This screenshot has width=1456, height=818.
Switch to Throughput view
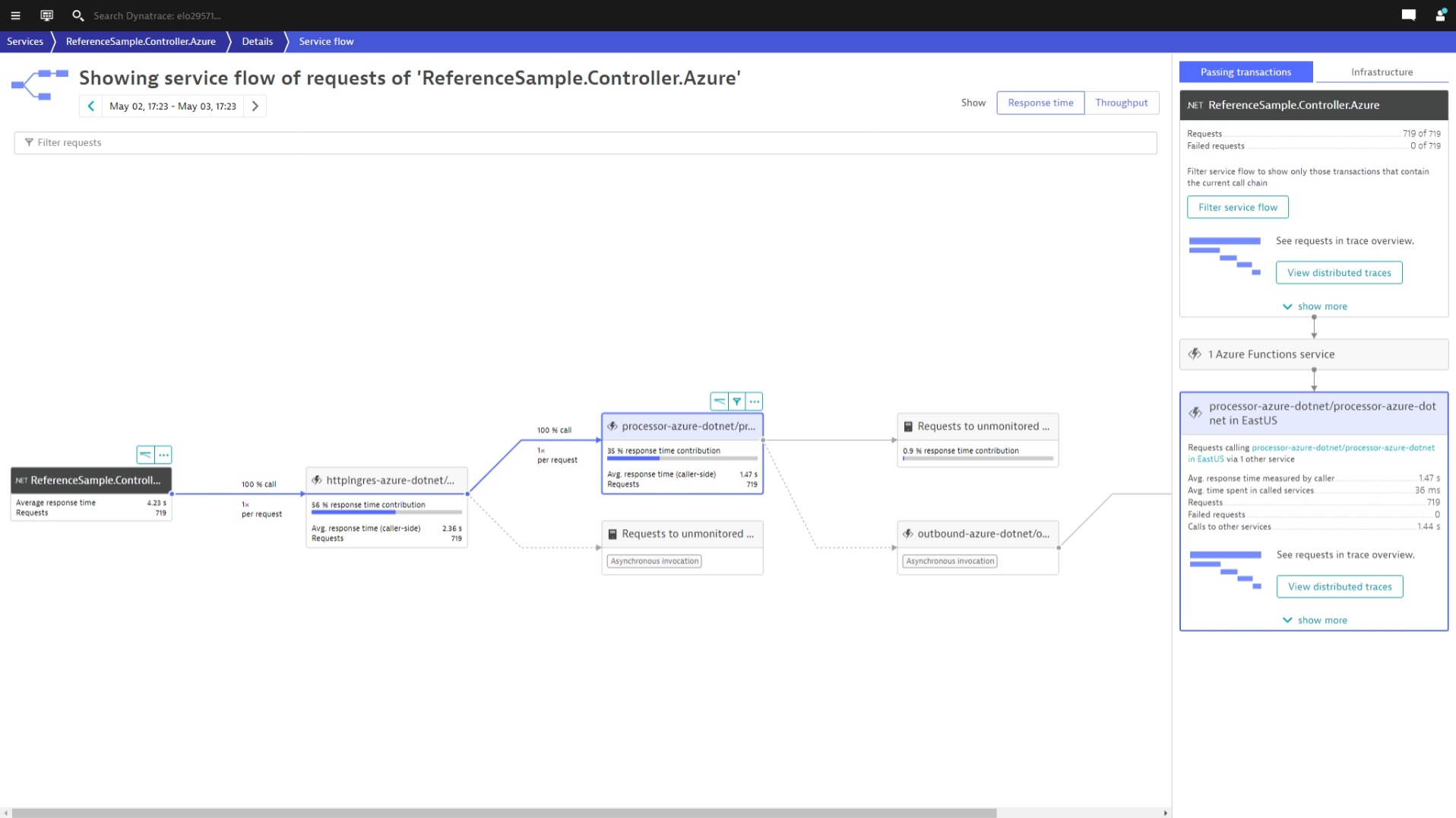[1122, 103]
